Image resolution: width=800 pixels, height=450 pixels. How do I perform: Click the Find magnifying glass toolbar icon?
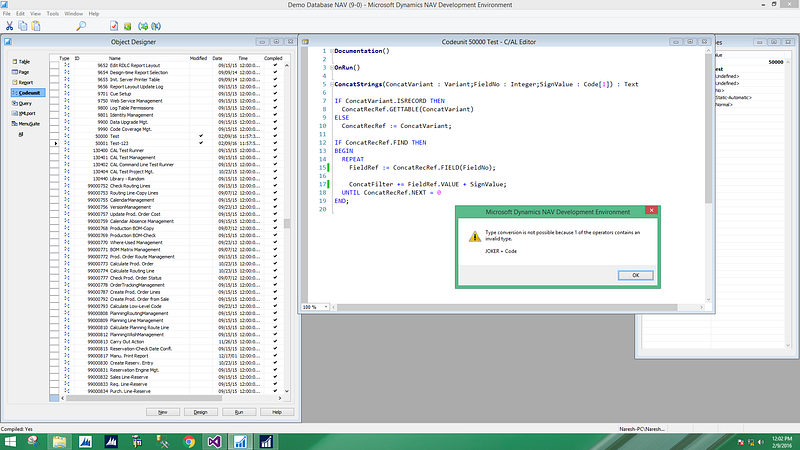coord(81,26)
